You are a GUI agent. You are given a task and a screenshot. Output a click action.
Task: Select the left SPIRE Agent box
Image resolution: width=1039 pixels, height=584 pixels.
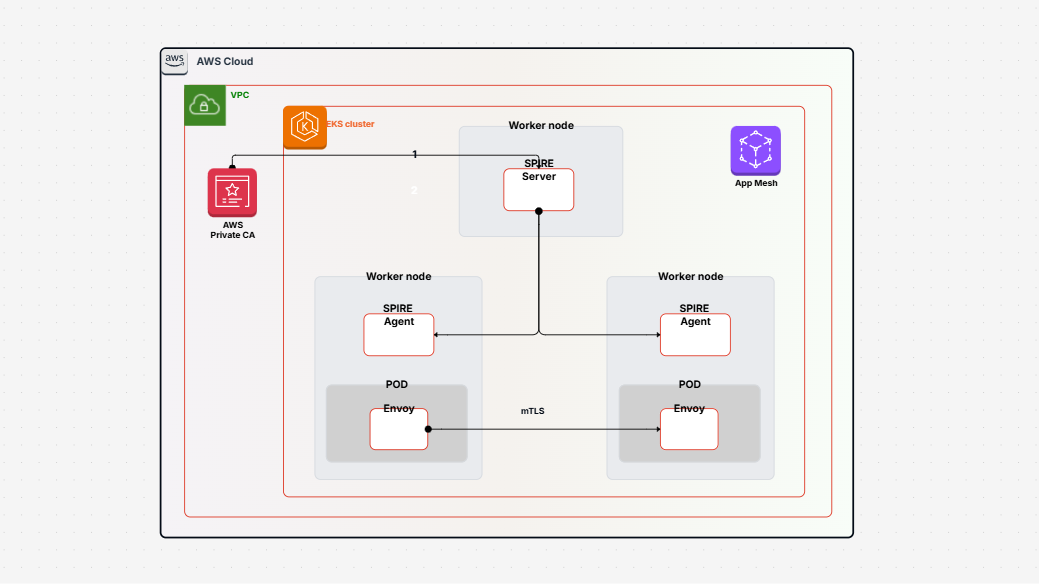[x=398, y=334]
